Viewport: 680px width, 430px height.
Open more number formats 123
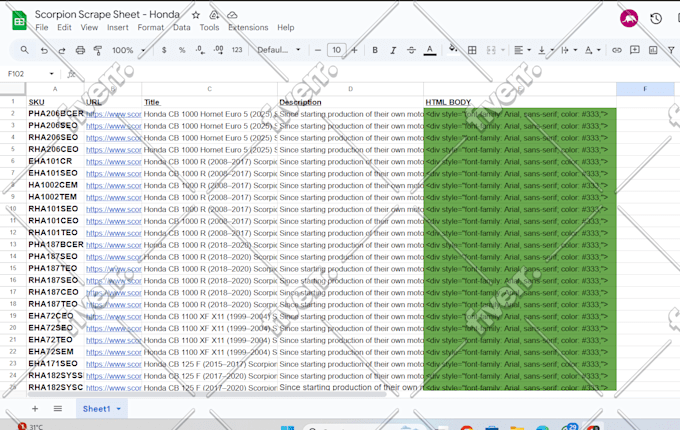point(237,50)
